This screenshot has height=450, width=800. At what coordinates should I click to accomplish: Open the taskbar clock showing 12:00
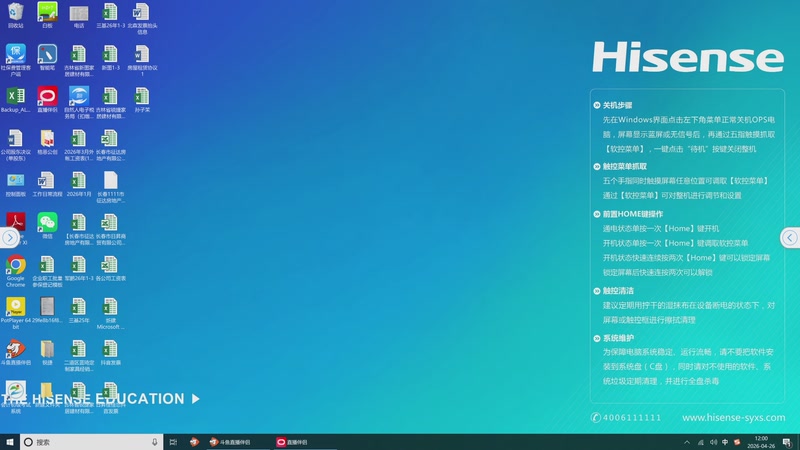761,442
